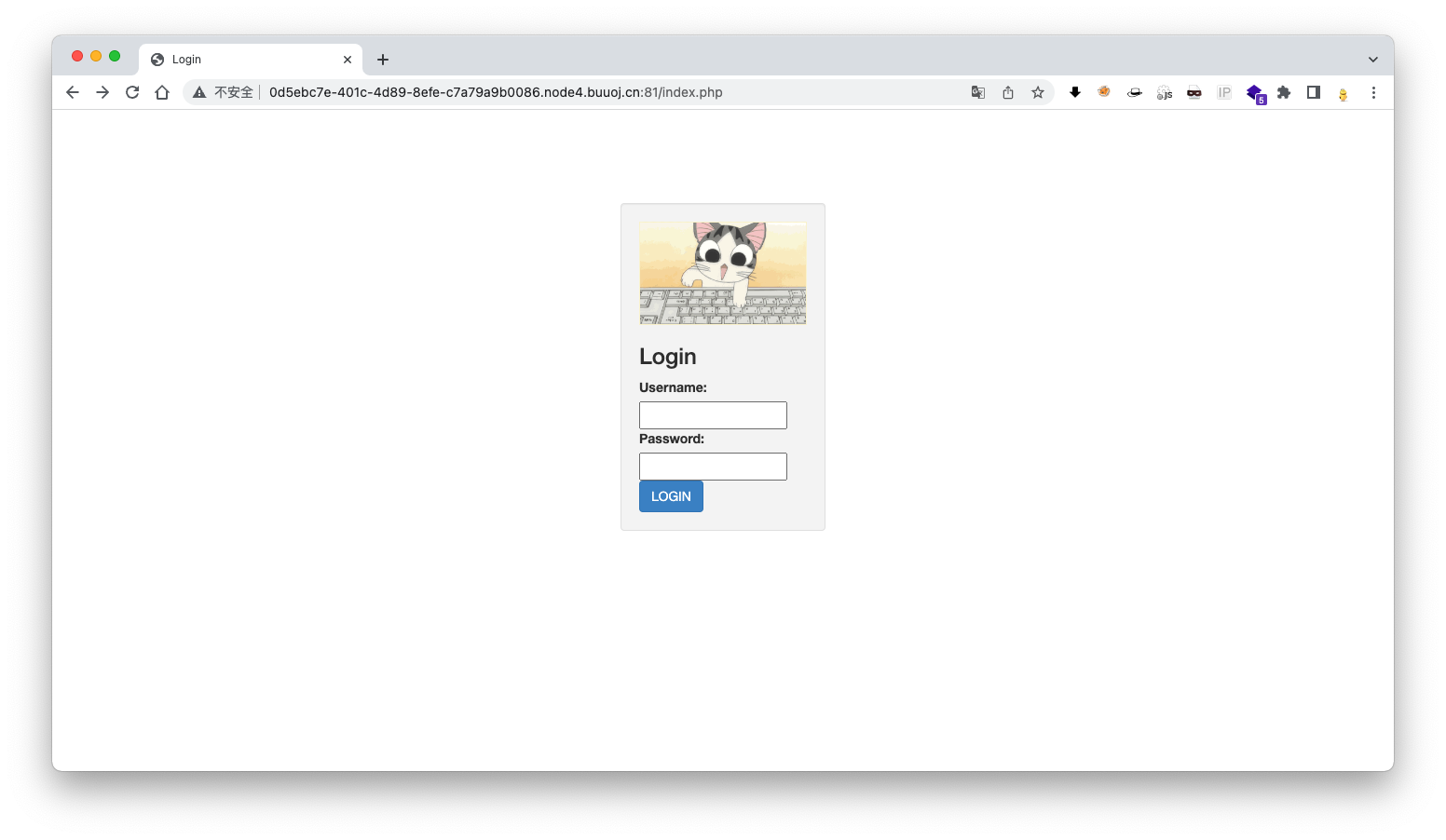Open the extensions puzzle icon
The width and height of the screenshot is (1446, 840).
1284,92
